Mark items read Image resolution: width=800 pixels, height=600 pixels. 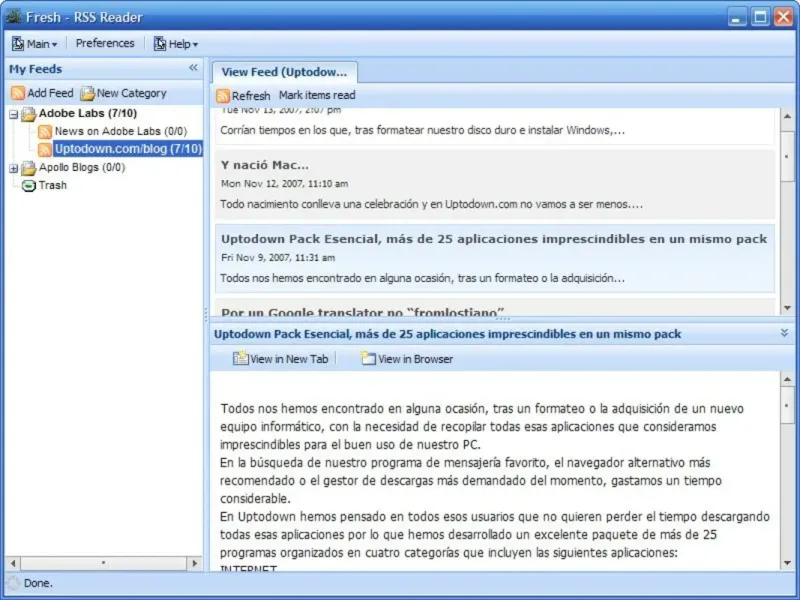(x=317, y=95)
